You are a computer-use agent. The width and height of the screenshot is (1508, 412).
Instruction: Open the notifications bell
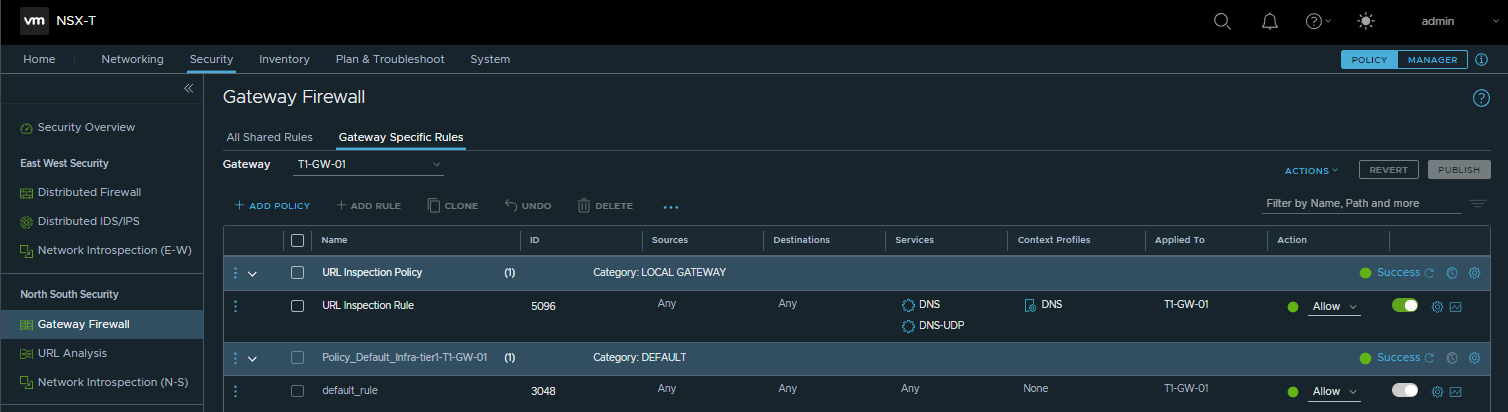[x=1270, y=21]
